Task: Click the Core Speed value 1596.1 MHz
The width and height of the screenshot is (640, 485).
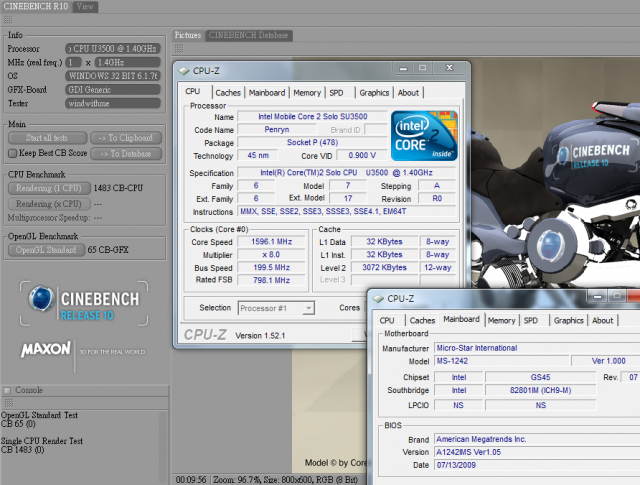Action: coord(271,242)
